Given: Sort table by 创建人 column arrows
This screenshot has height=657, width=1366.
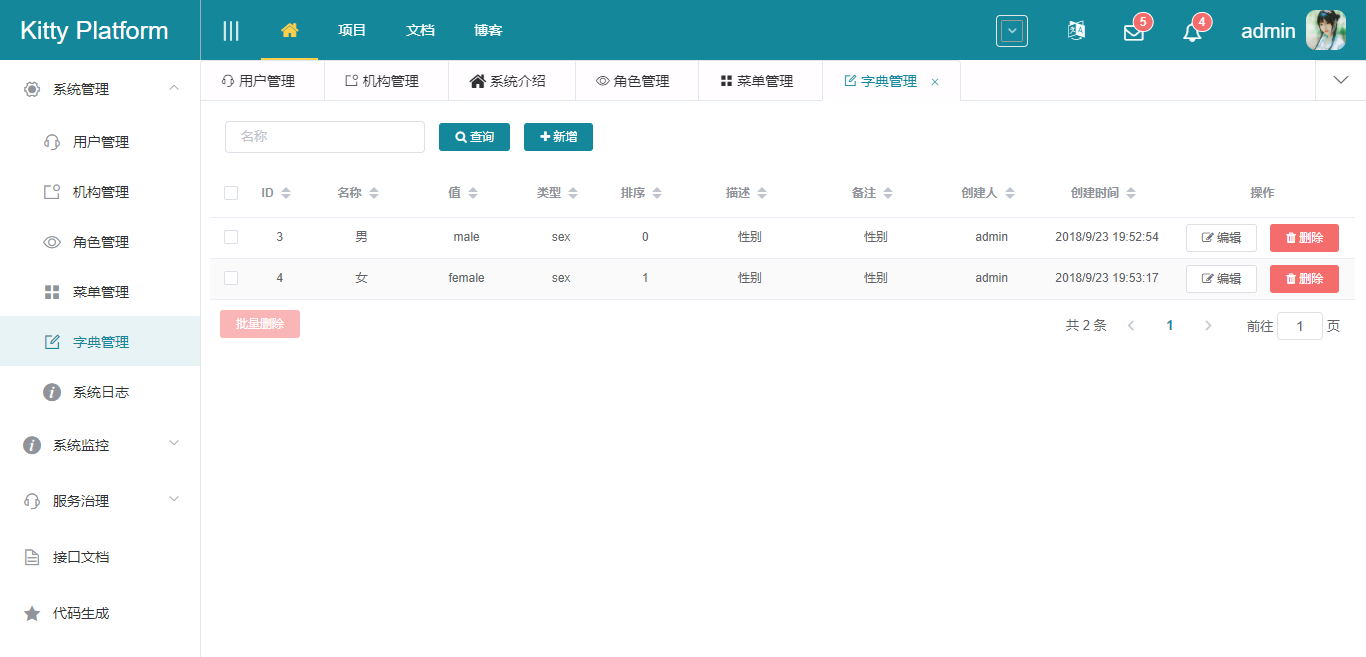Looking at the screenshot, I should 1010,193.
